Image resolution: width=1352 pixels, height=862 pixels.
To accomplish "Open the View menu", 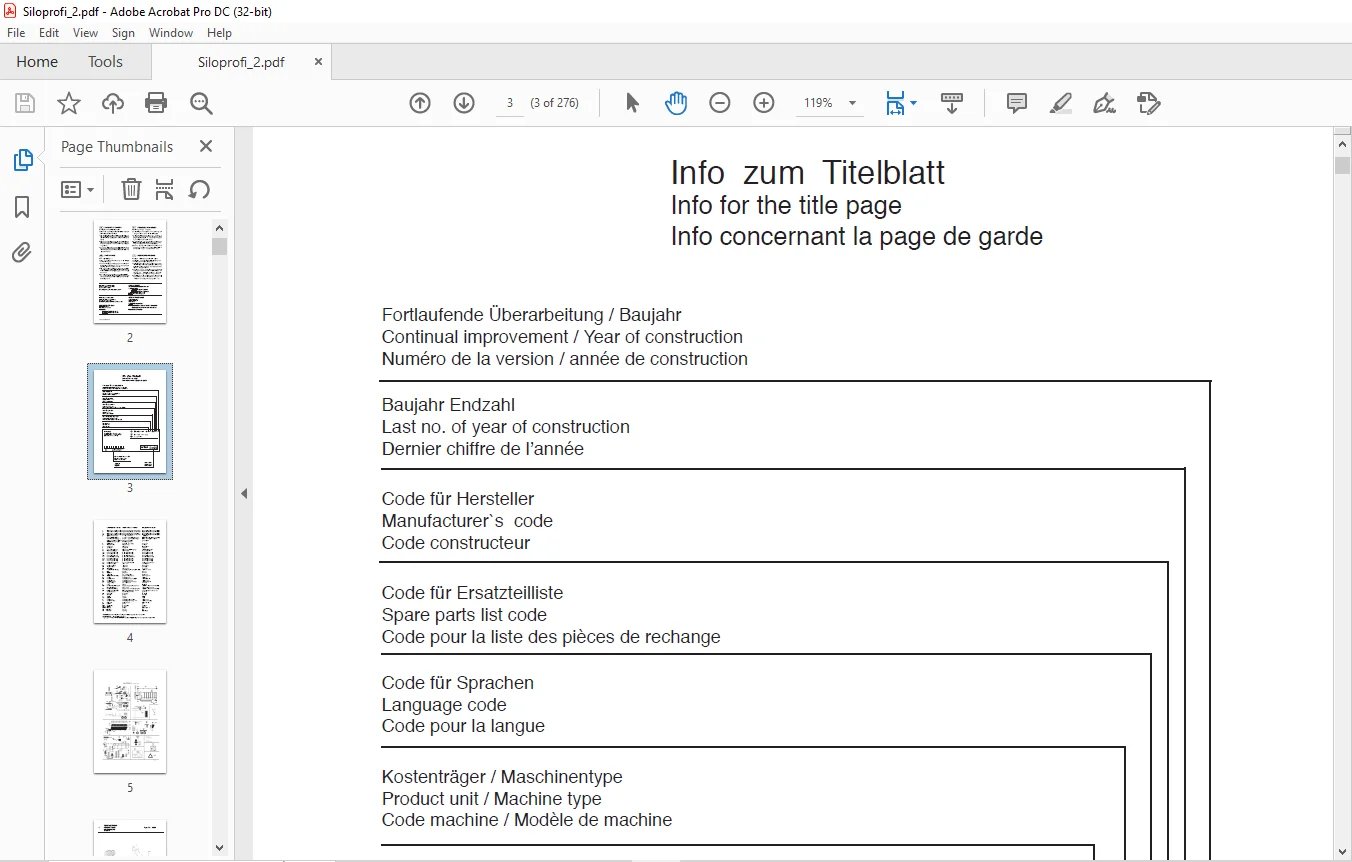I will [x=86, y=33].
